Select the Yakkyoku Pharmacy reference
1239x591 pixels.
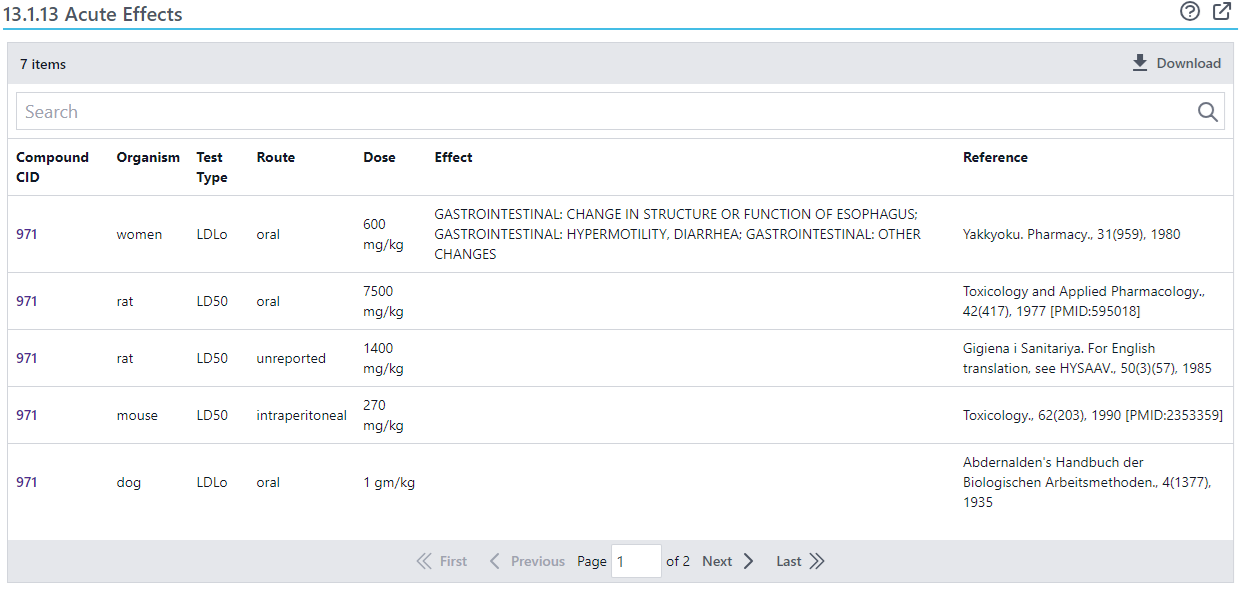pyautogui.click(x=1071, y=234)
